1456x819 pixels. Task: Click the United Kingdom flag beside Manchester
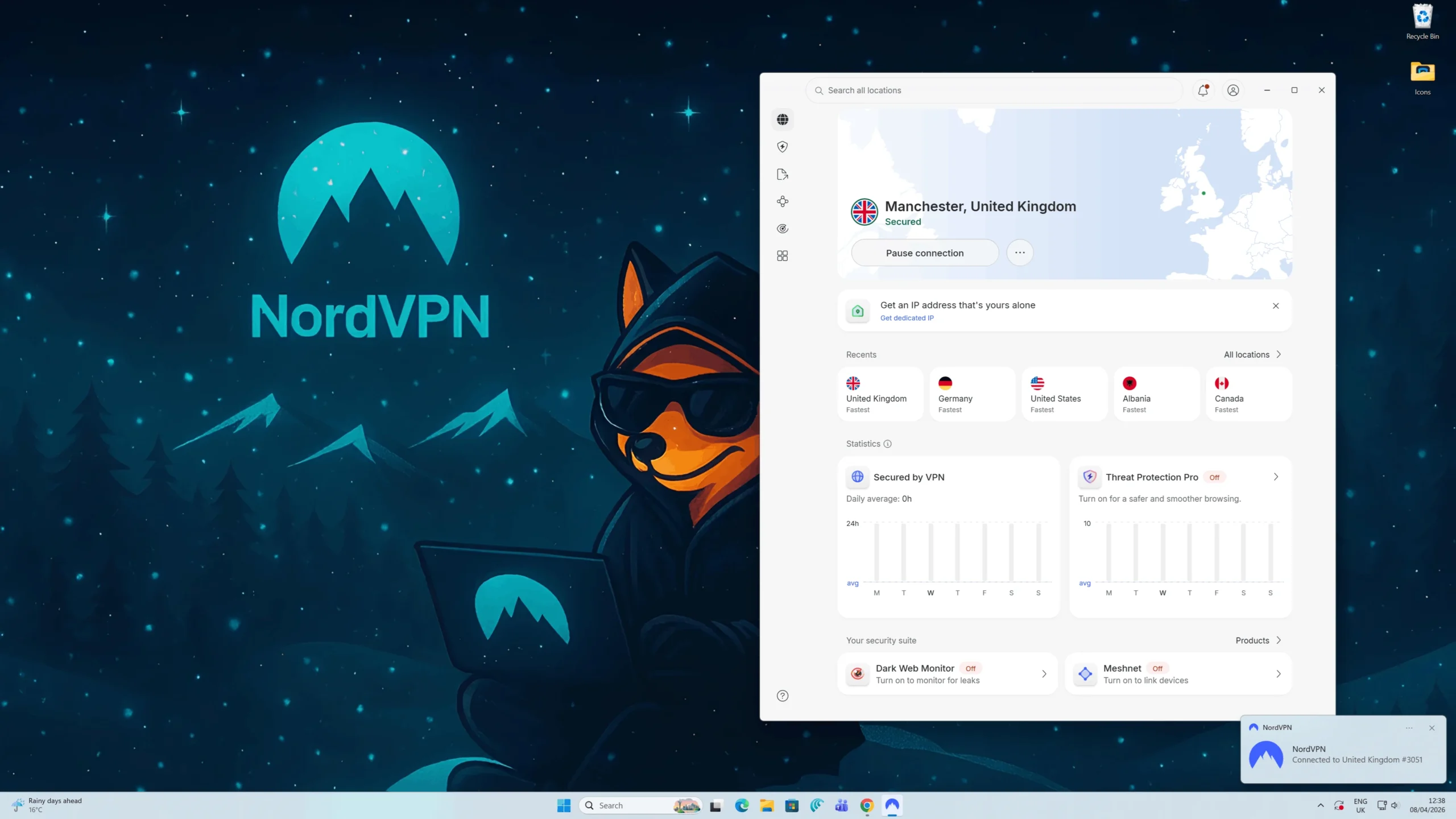coord(864,212)
